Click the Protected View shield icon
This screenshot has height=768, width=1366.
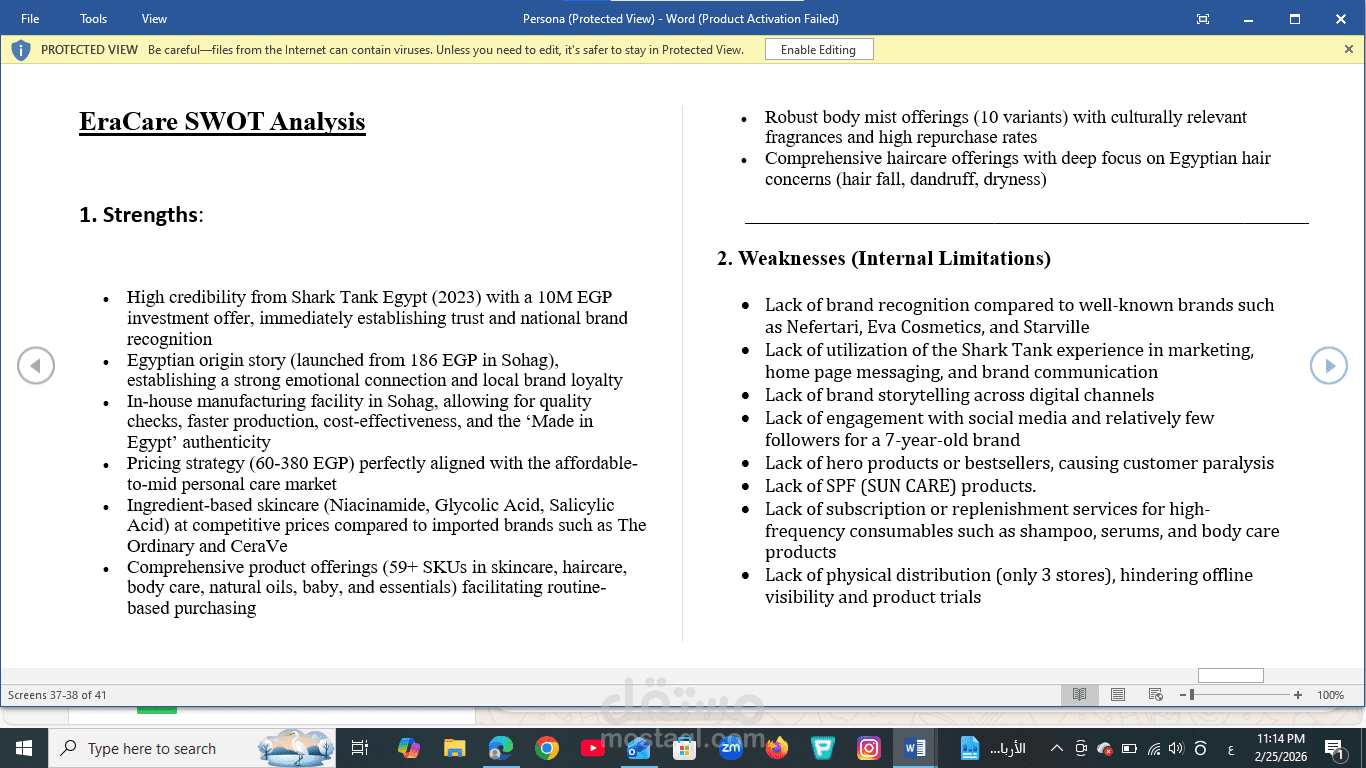click(20, 50)
